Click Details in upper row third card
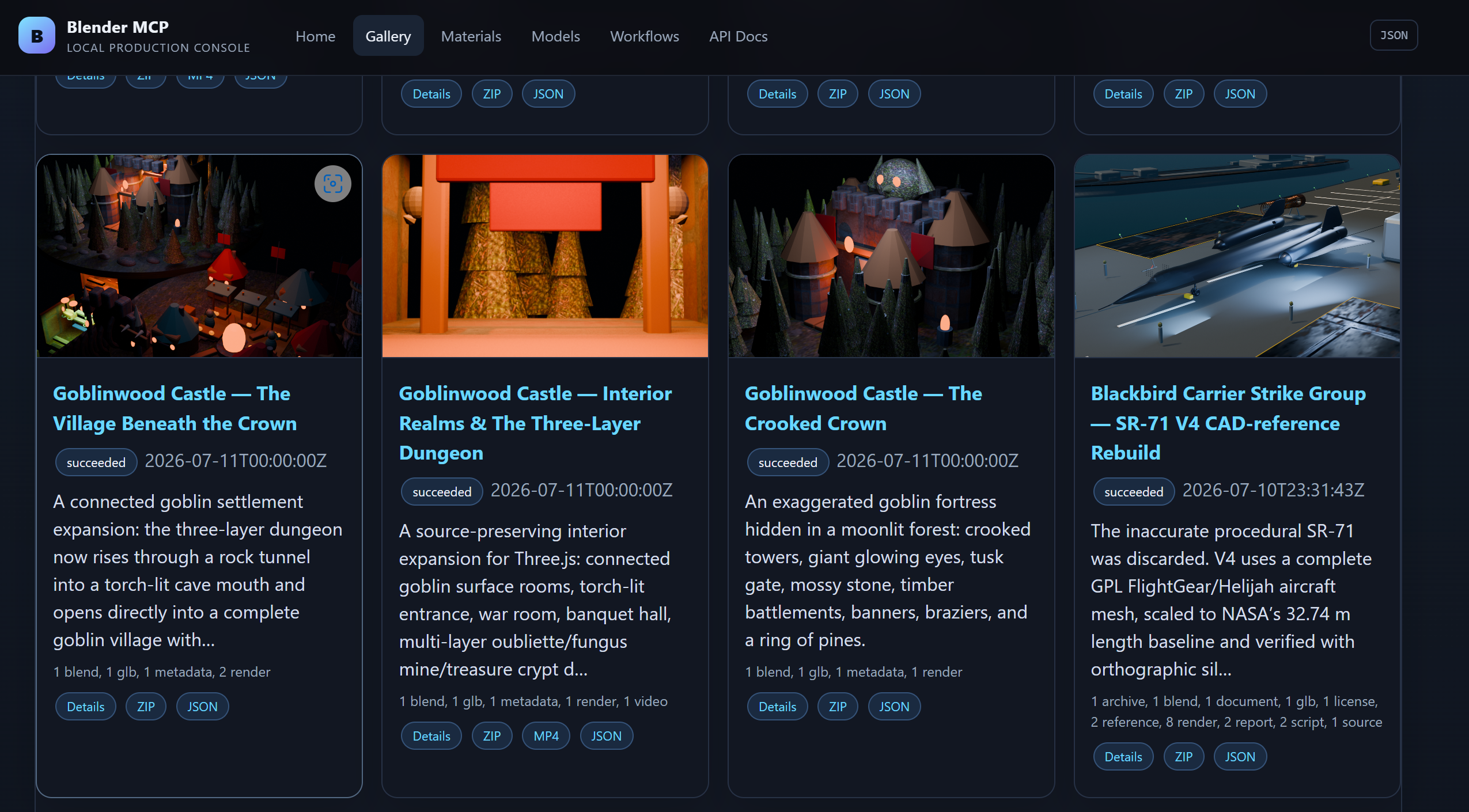Viewport: 1469px width, 812px height. (x=778, y=94)
